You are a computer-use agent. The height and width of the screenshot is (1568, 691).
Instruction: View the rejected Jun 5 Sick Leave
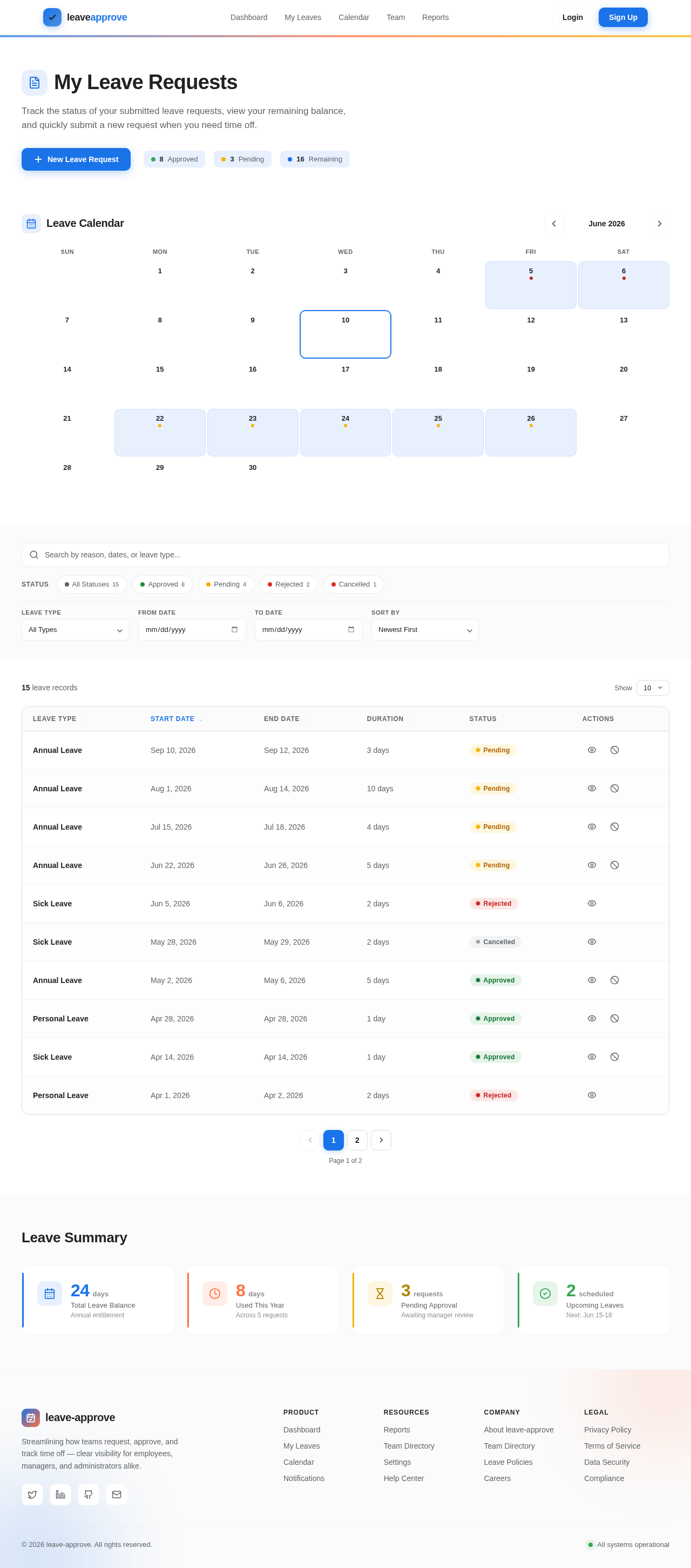point(592,903)
